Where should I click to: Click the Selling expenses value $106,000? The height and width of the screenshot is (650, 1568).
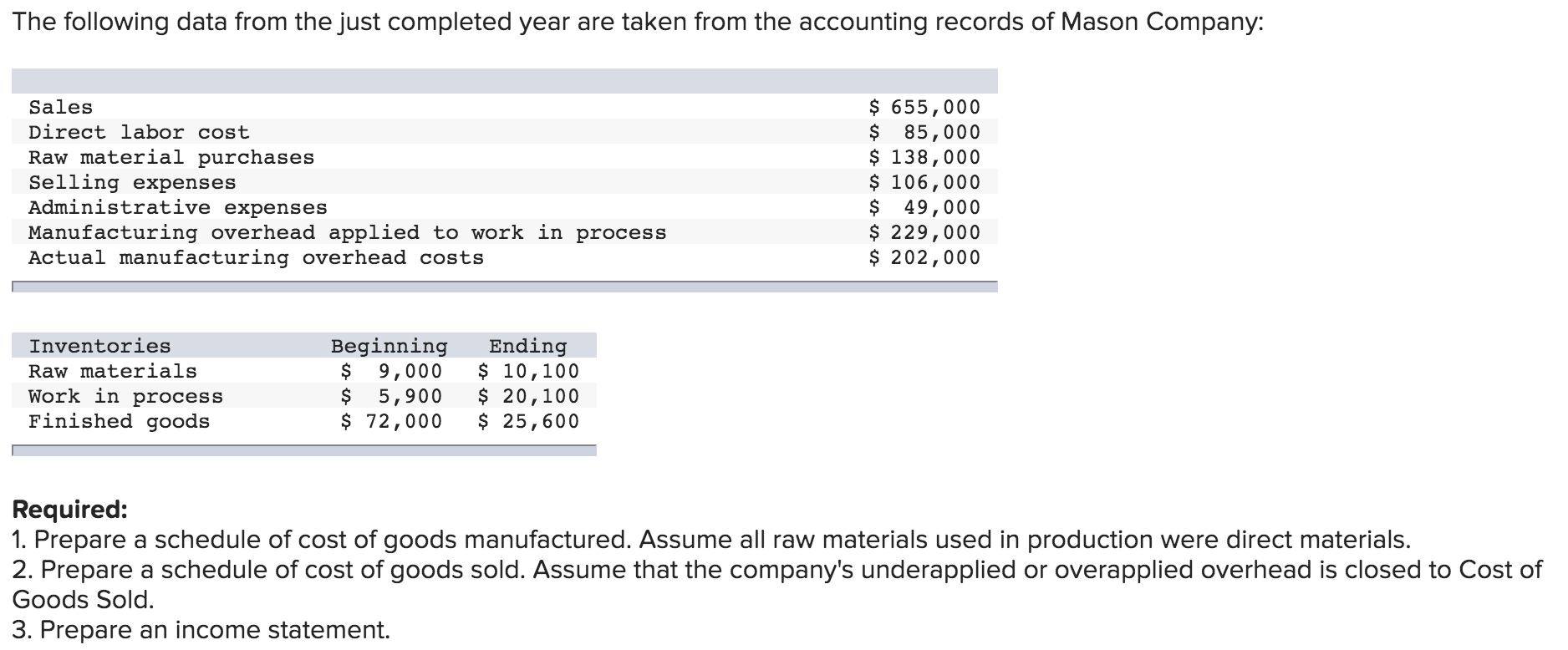coord(924,182)
